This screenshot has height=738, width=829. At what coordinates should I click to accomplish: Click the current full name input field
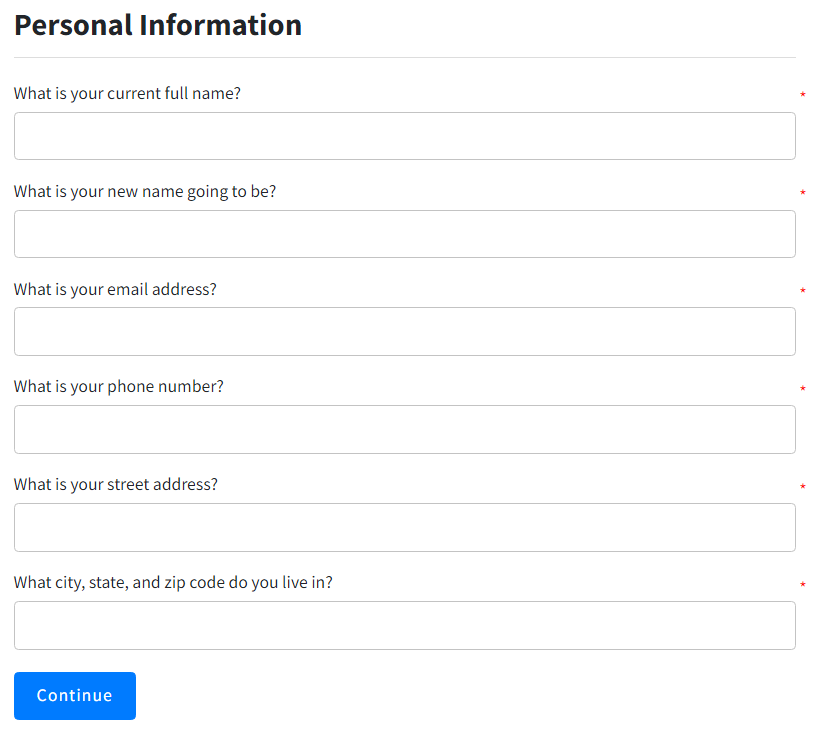click(404, 136)
